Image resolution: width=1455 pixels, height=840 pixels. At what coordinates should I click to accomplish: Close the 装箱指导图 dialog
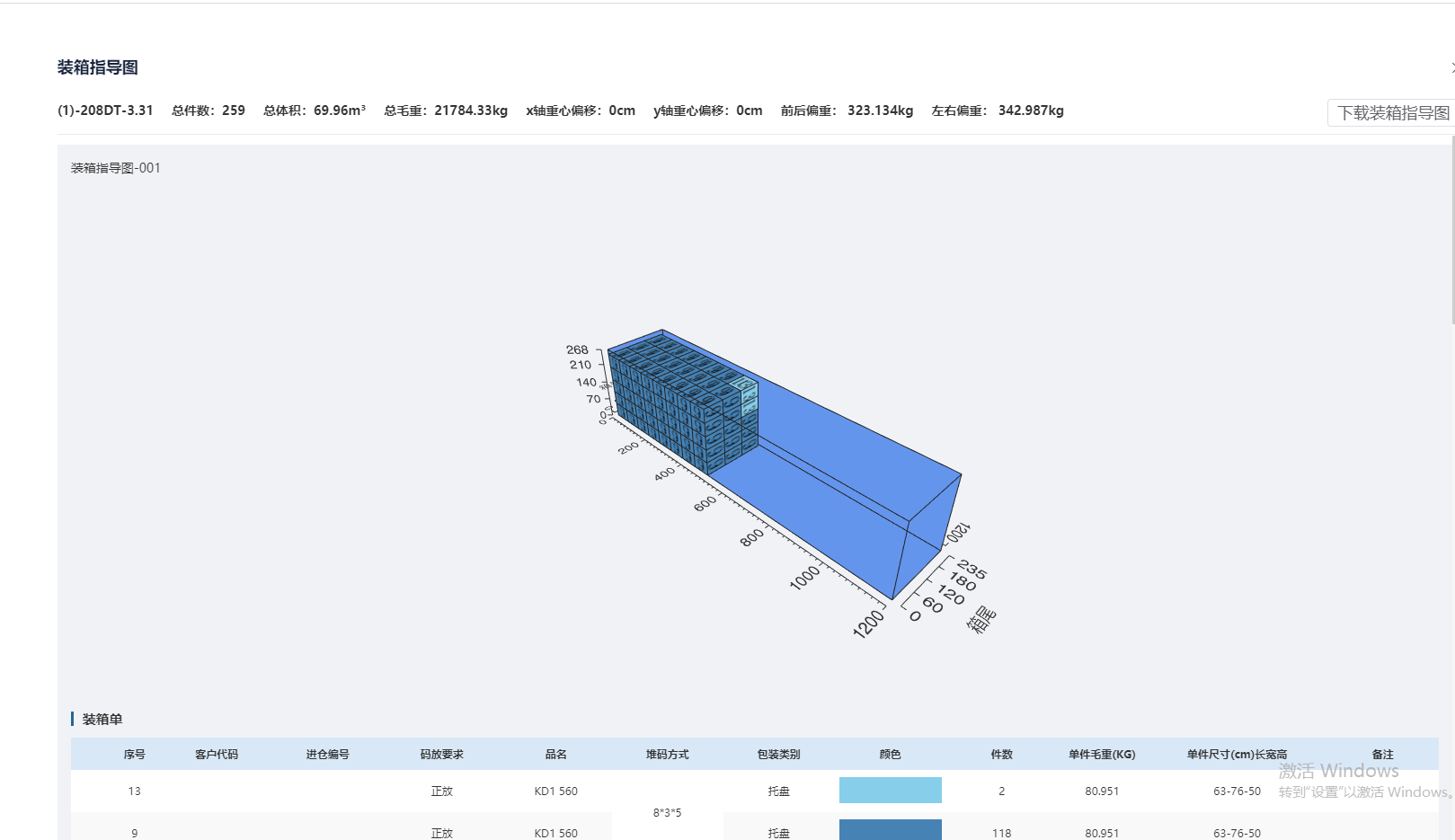click(1451, 67)
